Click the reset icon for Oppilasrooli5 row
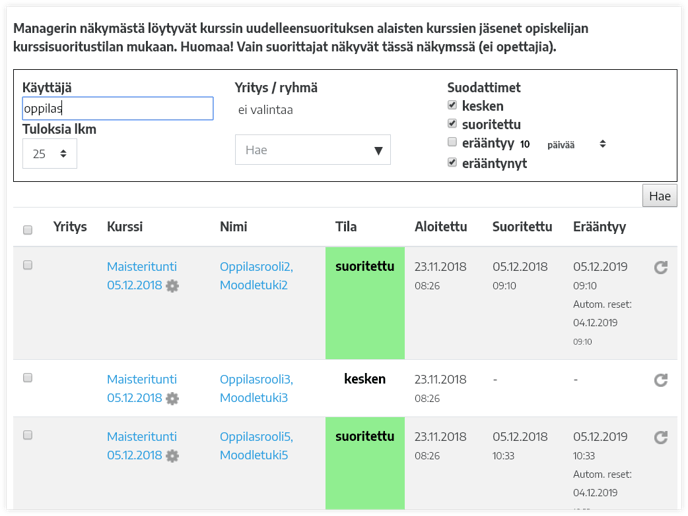 pos(661,437)
